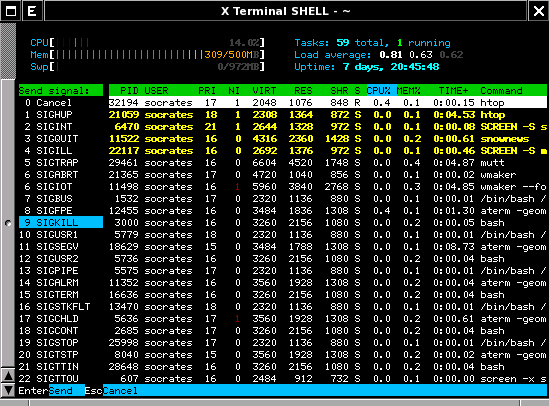This screenshot has height=406, width=549.
Task: Select SIGINT in signal list
Action: [x=61, y=127]
